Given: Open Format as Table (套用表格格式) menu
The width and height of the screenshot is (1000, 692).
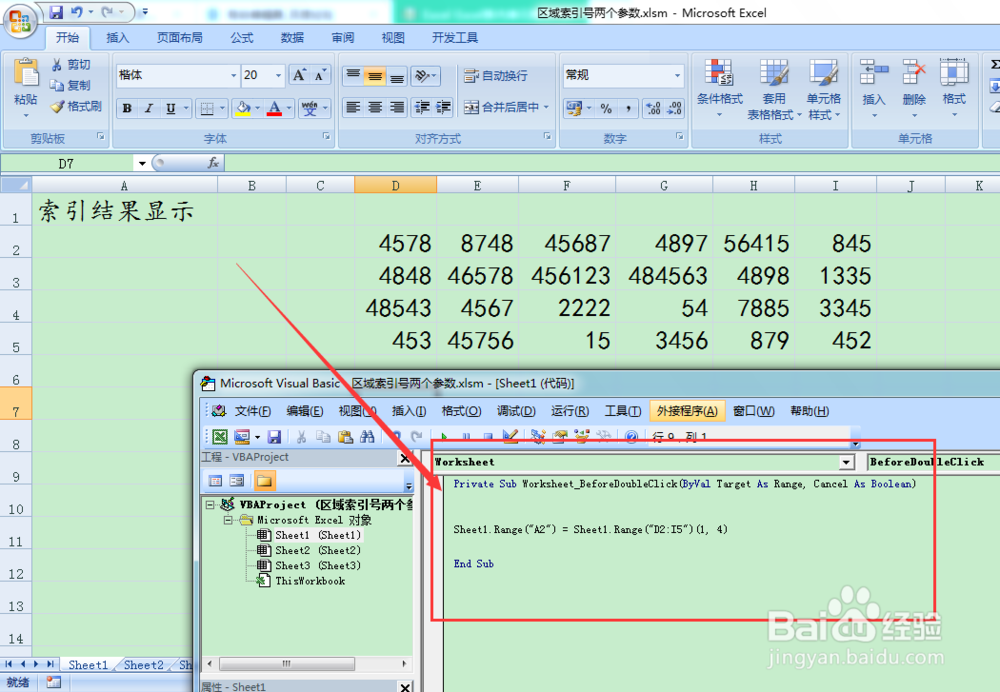Looking at the screenshot, I should pos(774,88).
